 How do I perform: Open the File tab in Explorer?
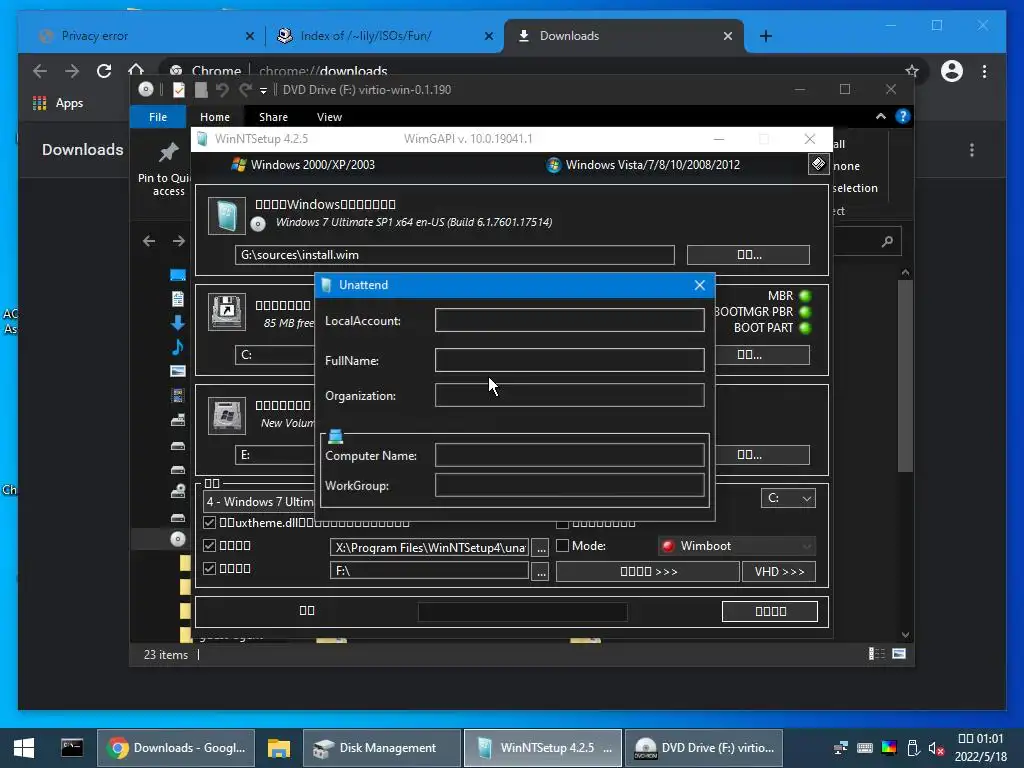(158, 117)
